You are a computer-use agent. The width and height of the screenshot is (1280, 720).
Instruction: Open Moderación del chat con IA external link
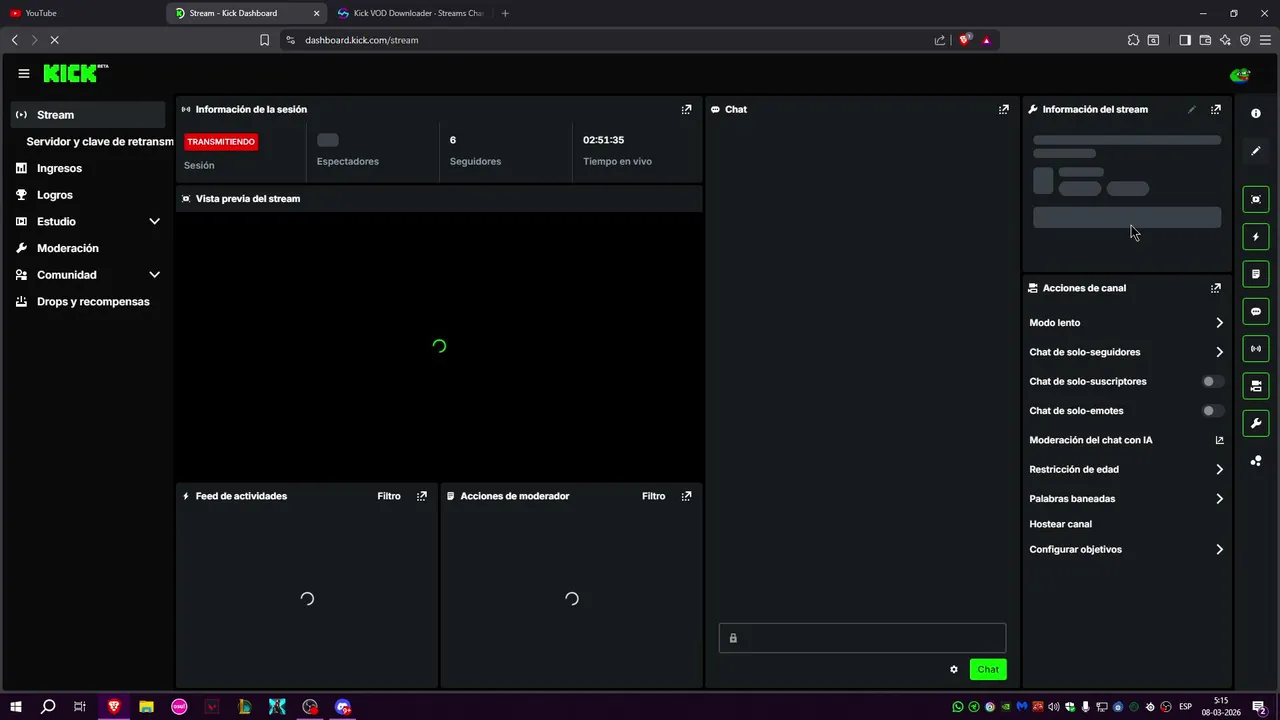click(1219, 440)
